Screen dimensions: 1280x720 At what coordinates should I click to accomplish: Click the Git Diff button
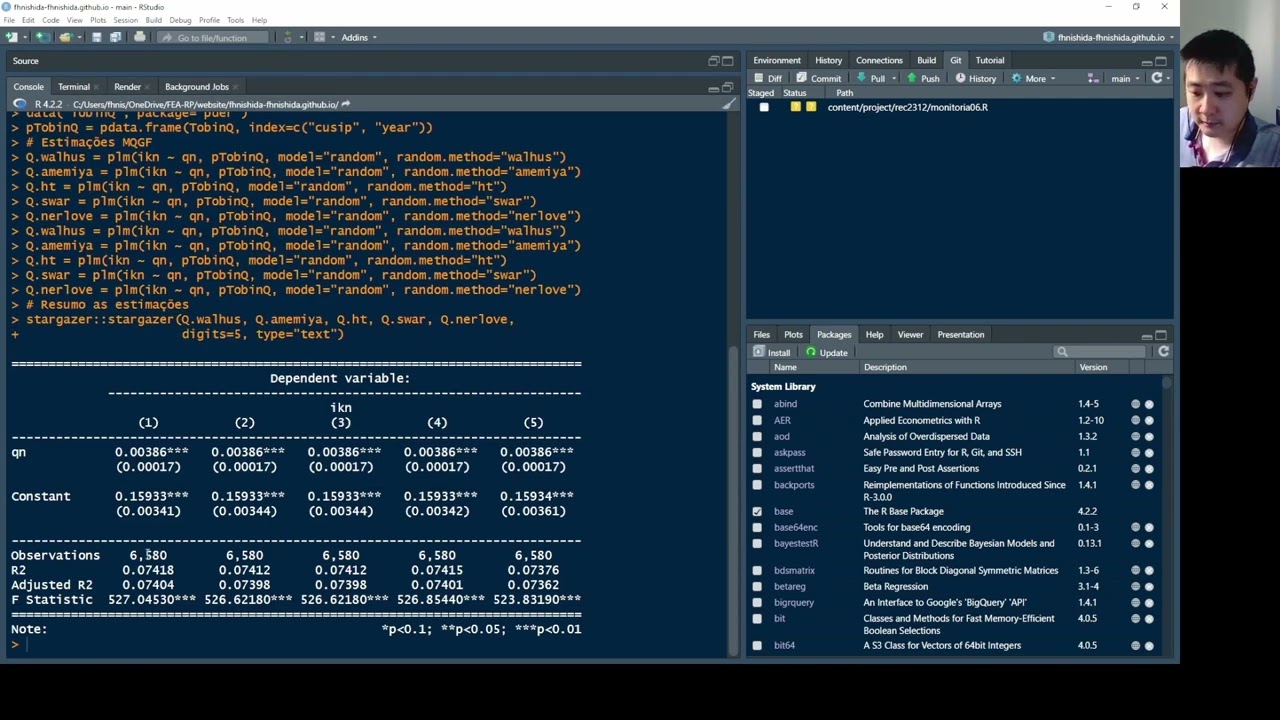767,78
